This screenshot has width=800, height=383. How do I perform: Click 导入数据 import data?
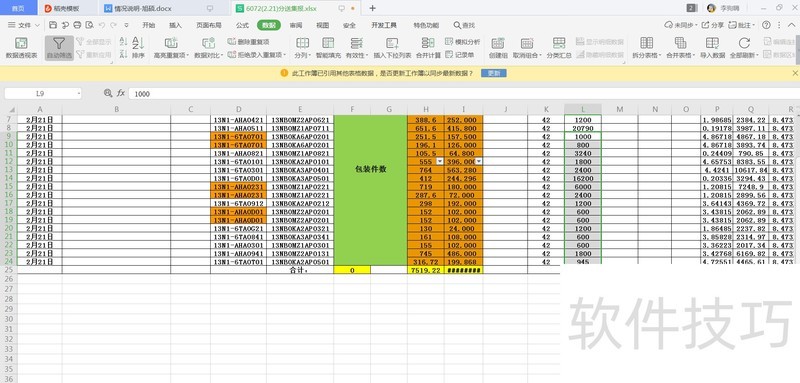tap(712, 48)
